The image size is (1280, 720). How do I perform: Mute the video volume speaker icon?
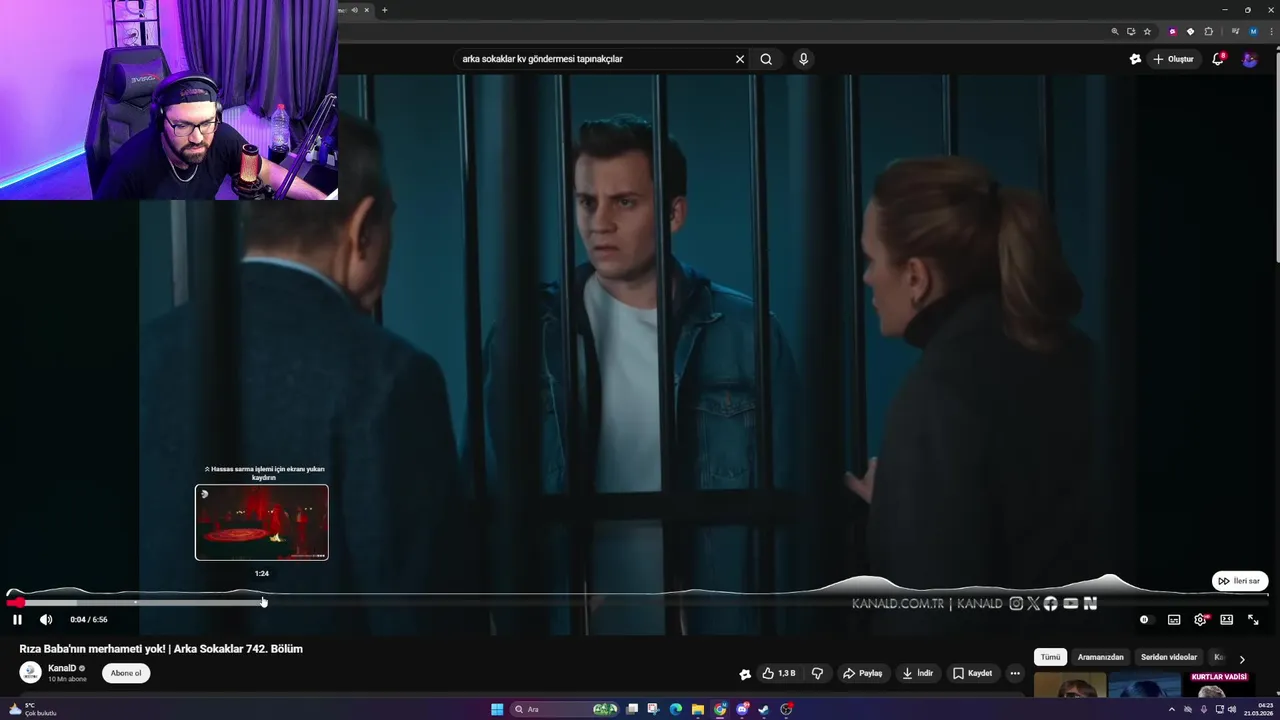(x=46, y=620)
